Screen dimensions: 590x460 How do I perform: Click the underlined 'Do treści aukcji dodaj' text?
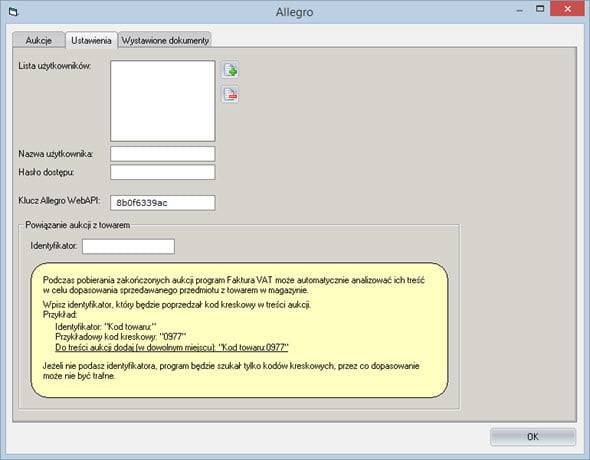pos(172,347)
